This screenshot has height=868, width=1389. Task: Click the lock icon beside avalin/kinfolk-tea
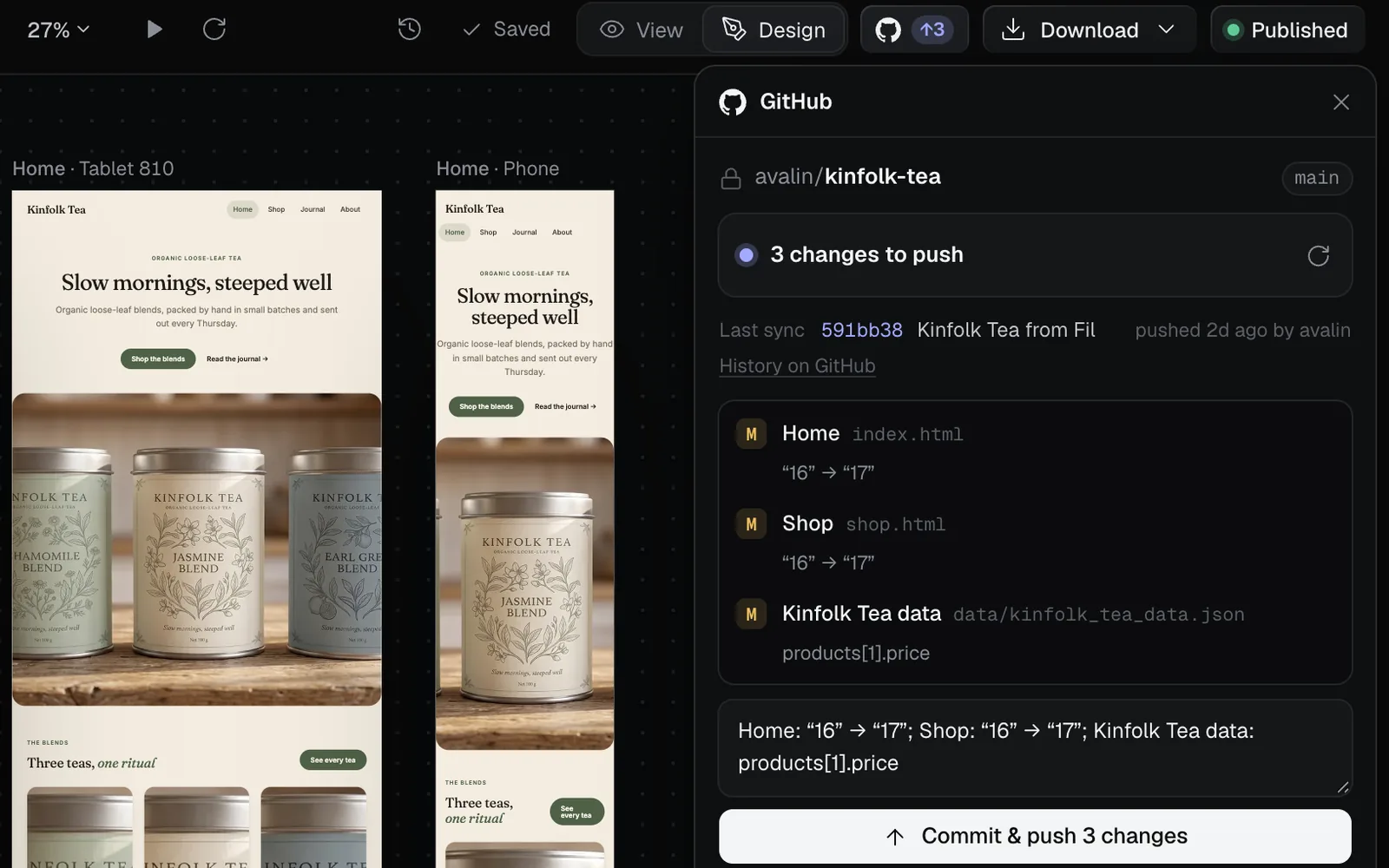pyautogui.click(x=731, y=178)
